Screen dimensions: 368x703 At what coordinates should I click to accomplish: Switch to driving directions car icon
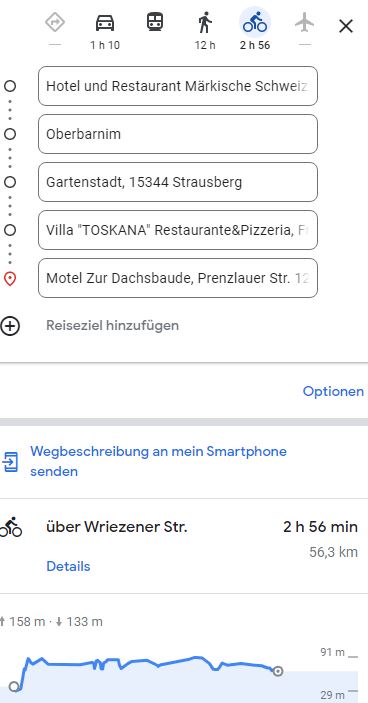[x=105, y=22]
